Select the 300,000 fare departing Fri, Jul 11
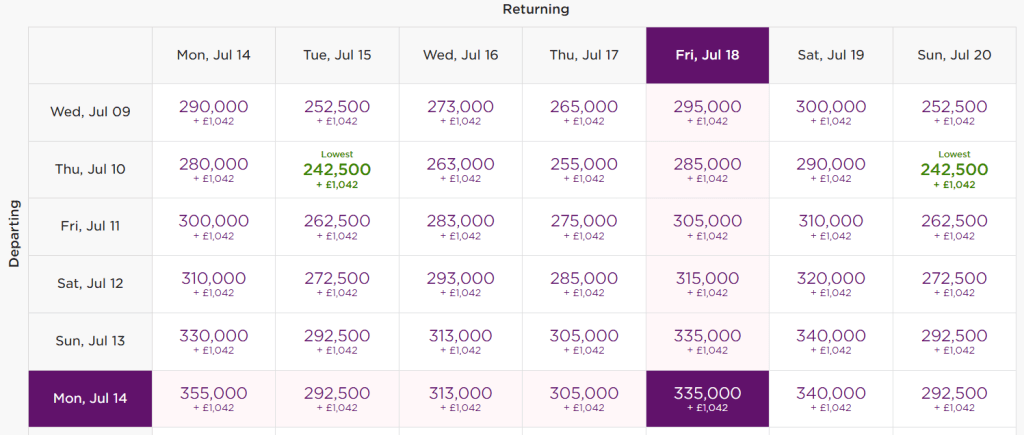Viewport: 1024px width, 435px height. tap(213, 226)
